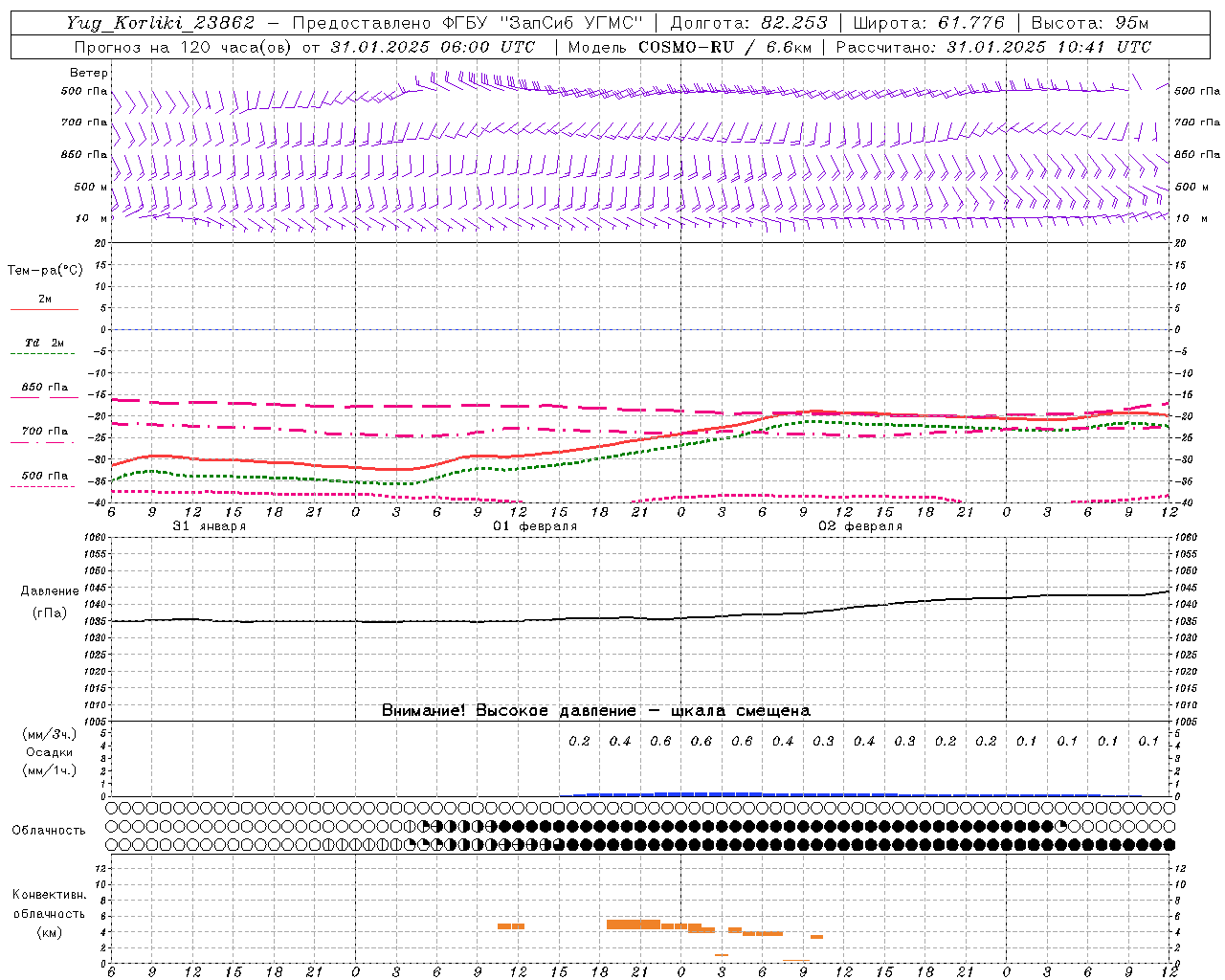Click the model label COSMO-RU / 6.6км
This screenshot has height=980, width=1225.
pos(724,47)
